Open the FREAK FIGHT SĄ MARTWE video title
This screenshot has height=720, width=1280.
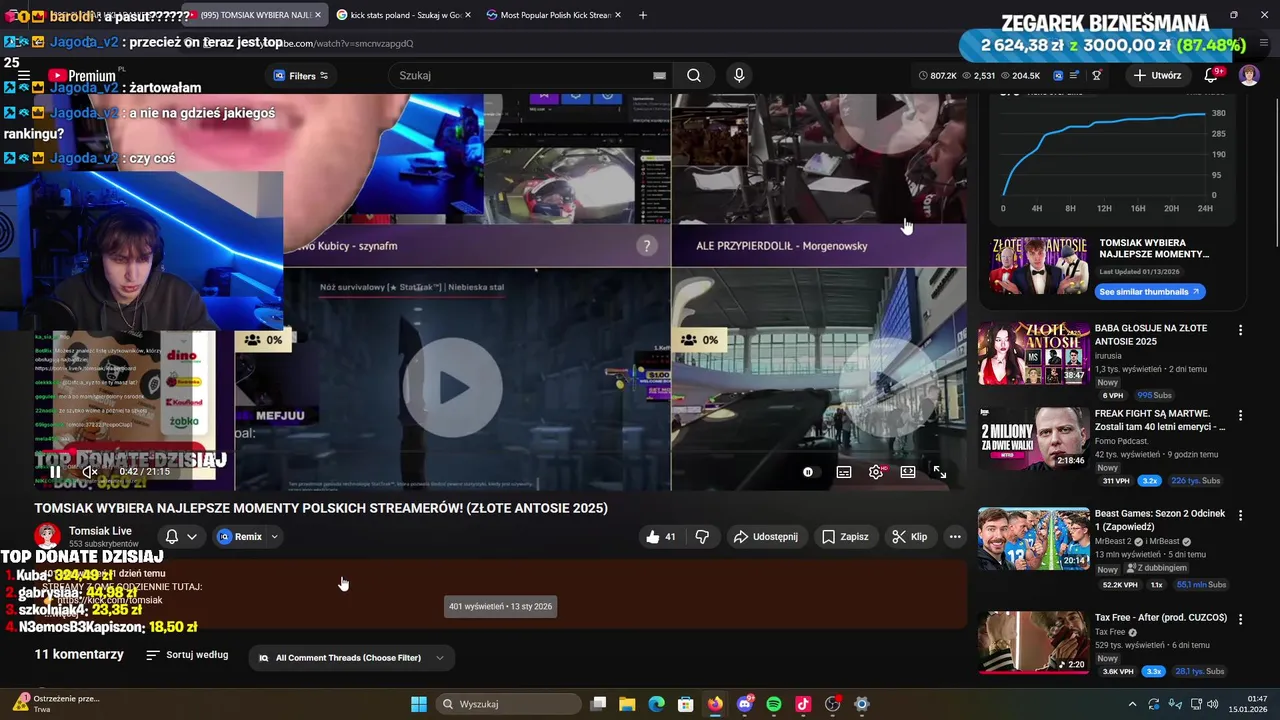point(1160,420)
